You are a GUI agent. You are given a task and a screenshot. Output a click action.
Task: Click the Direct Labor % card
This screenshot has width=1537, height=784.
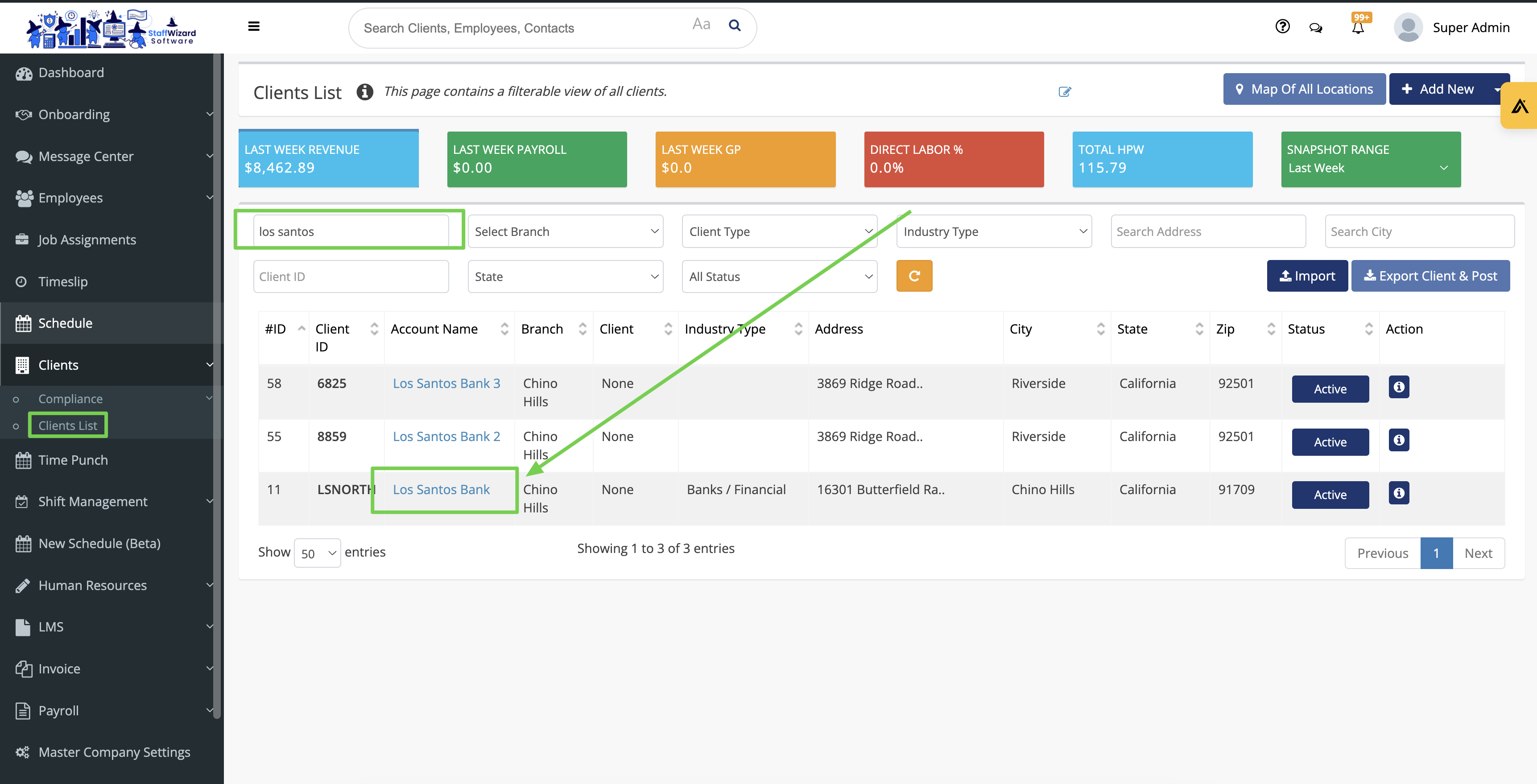click(x=954, y=159)
